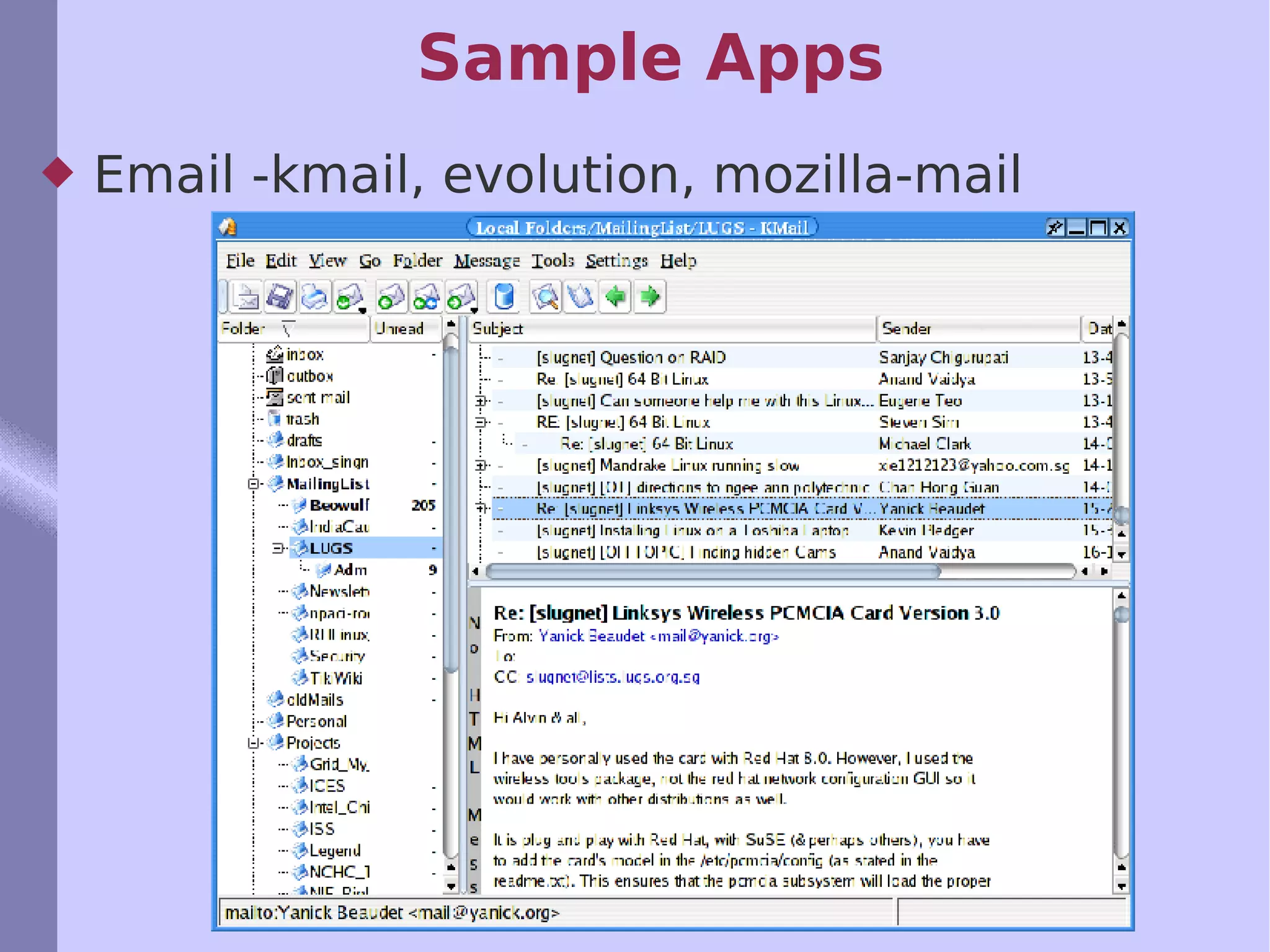Image resolution: width=1270 pixels, height=952 pixels.
Task: Expand the Eugene Teo message thread
Action: [x=480, y=401]
